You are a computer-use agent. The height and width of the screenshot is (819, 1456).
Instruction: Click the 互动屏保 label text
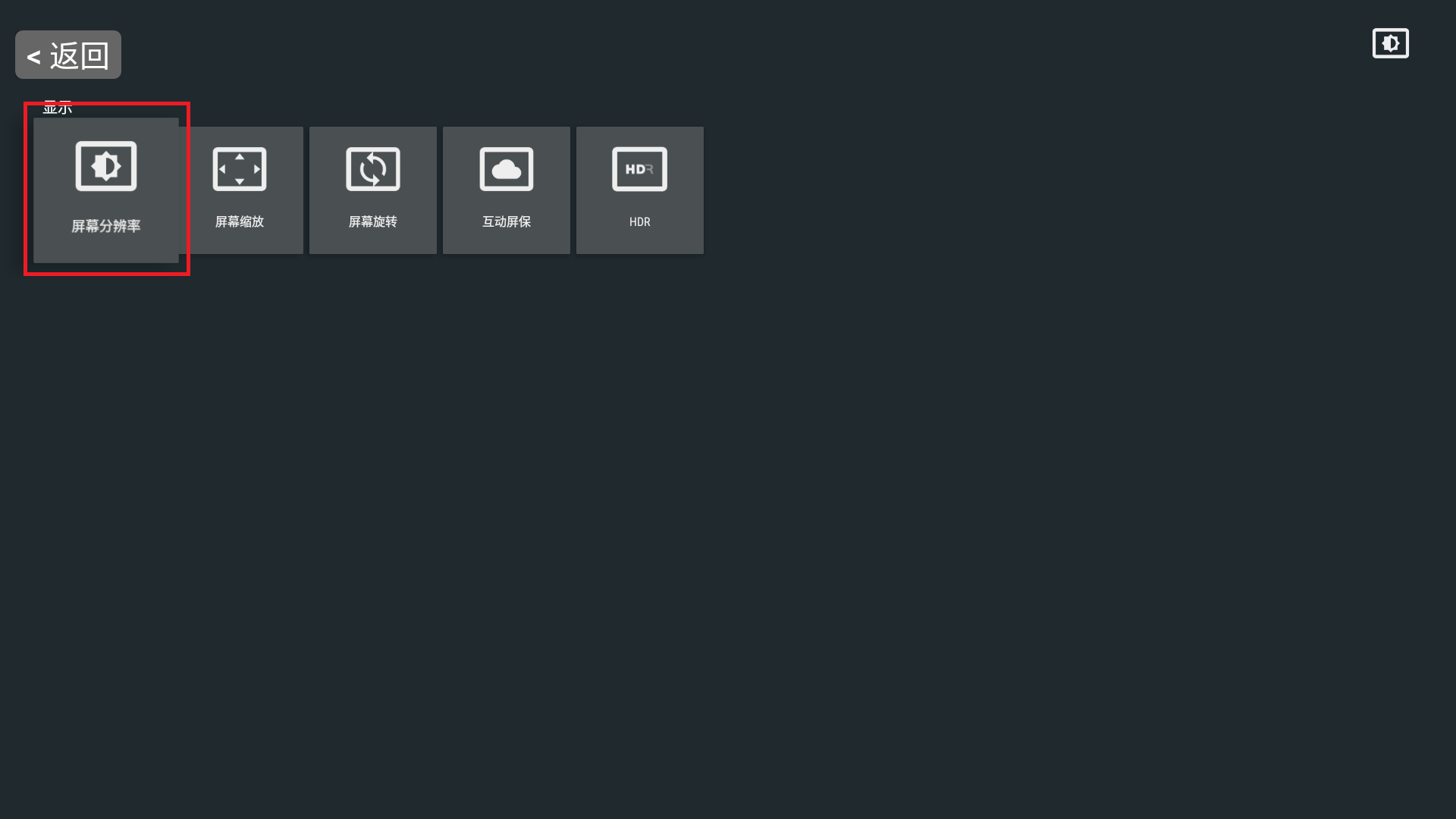point(507,221)
